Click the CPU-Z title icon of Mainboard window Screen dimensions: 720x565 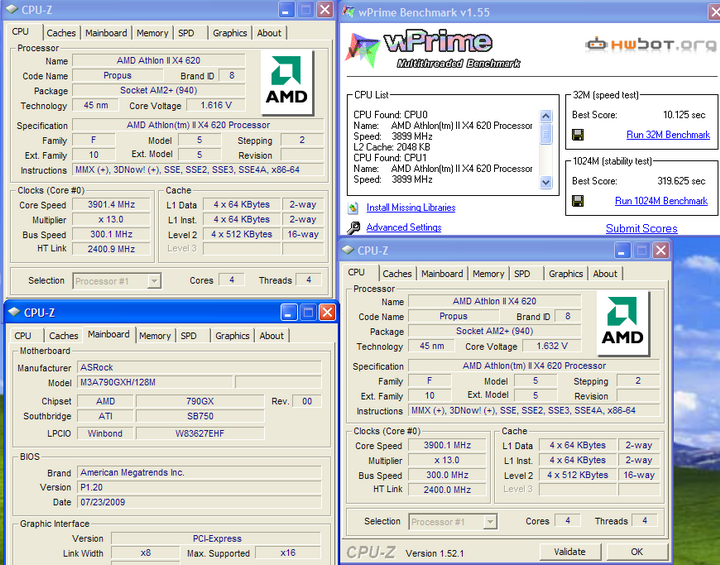(x=14, y=312)
